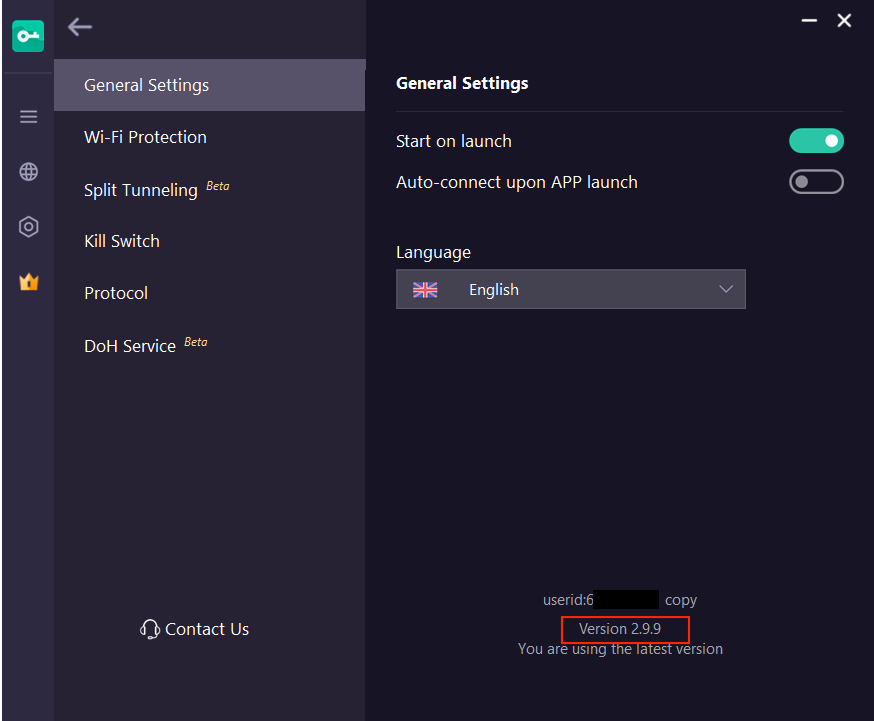Click the Contact Us link

[x=207, y=629]
